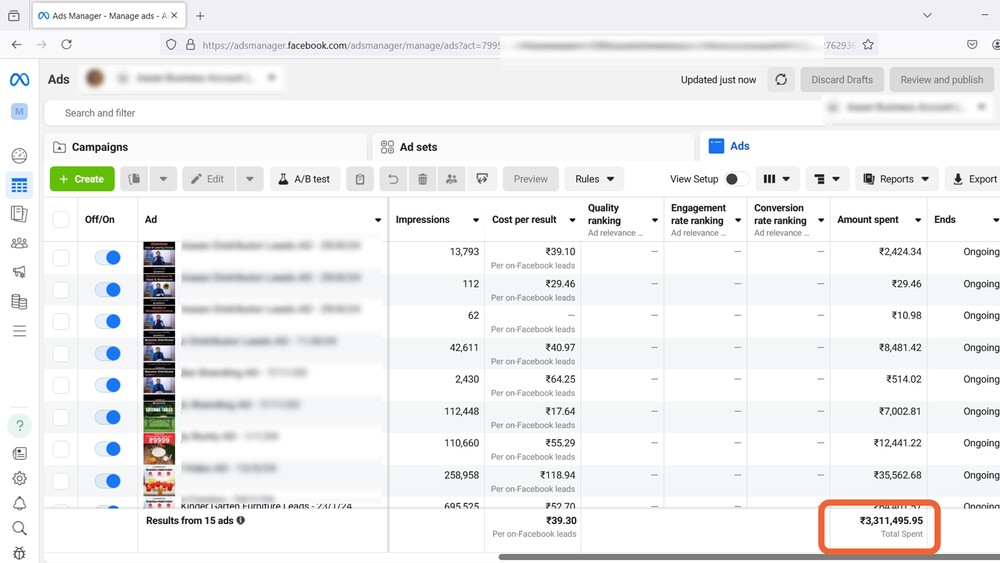The width and height of the screenshot is (1000, 563).
Task: Open the Audiences people icon in sidebar
Action: (x=19, y=243)
